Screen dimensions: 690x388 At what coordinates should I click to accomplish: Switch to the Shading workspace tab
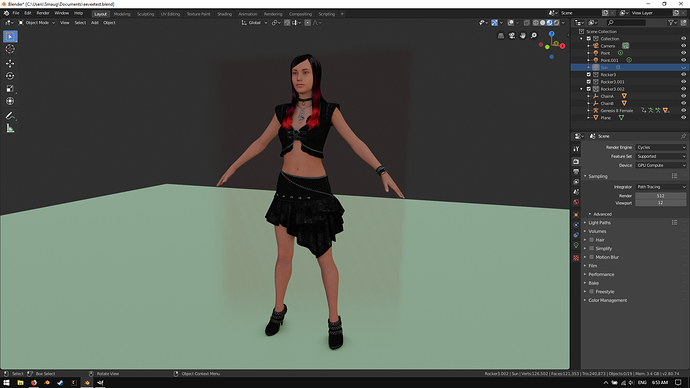pyautogui.click(x=224, y=14)
